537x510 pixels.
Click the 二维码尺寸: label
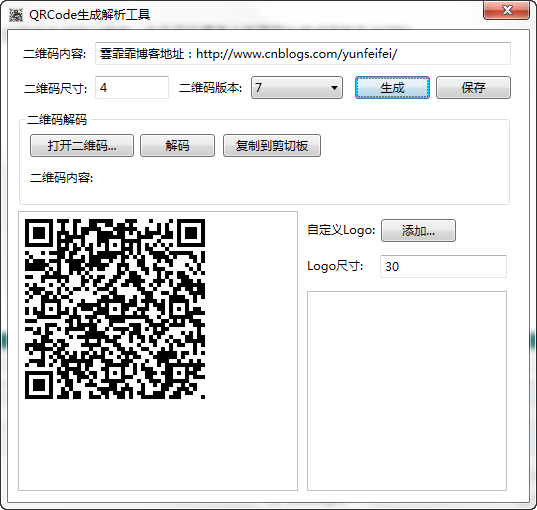click(55, 88)
